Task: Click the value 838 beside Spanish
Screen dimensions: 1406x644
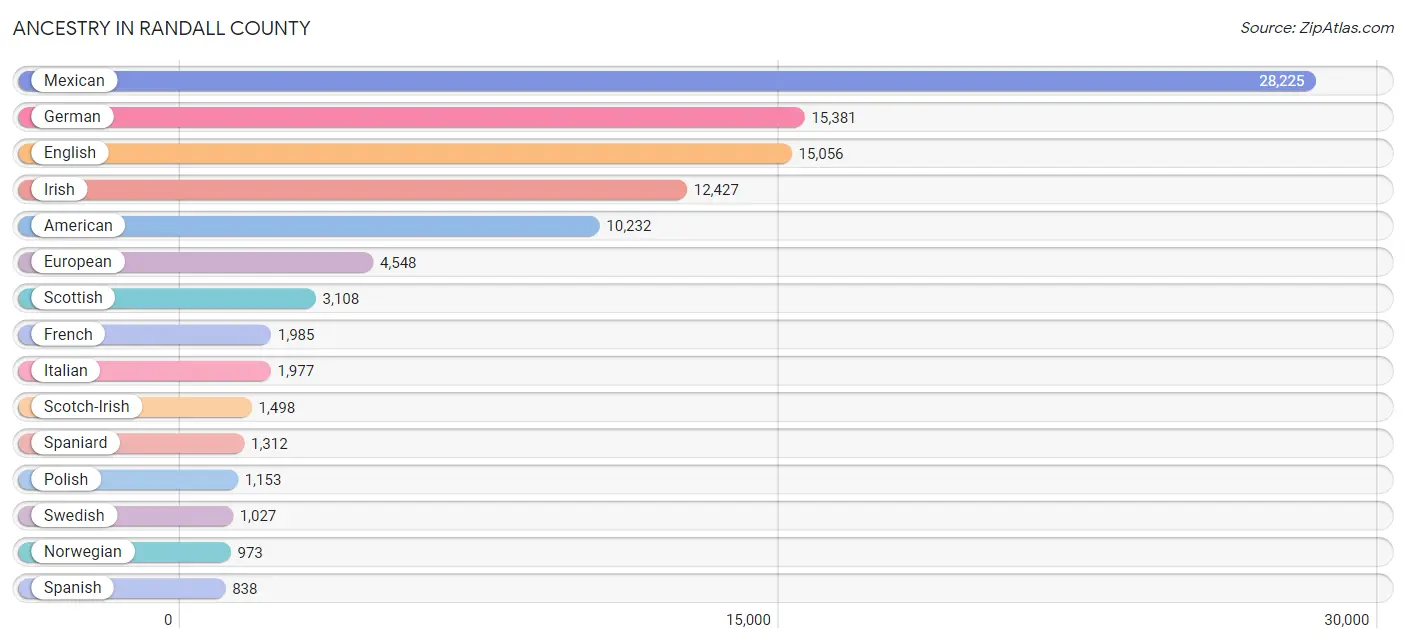Action: 245,589
